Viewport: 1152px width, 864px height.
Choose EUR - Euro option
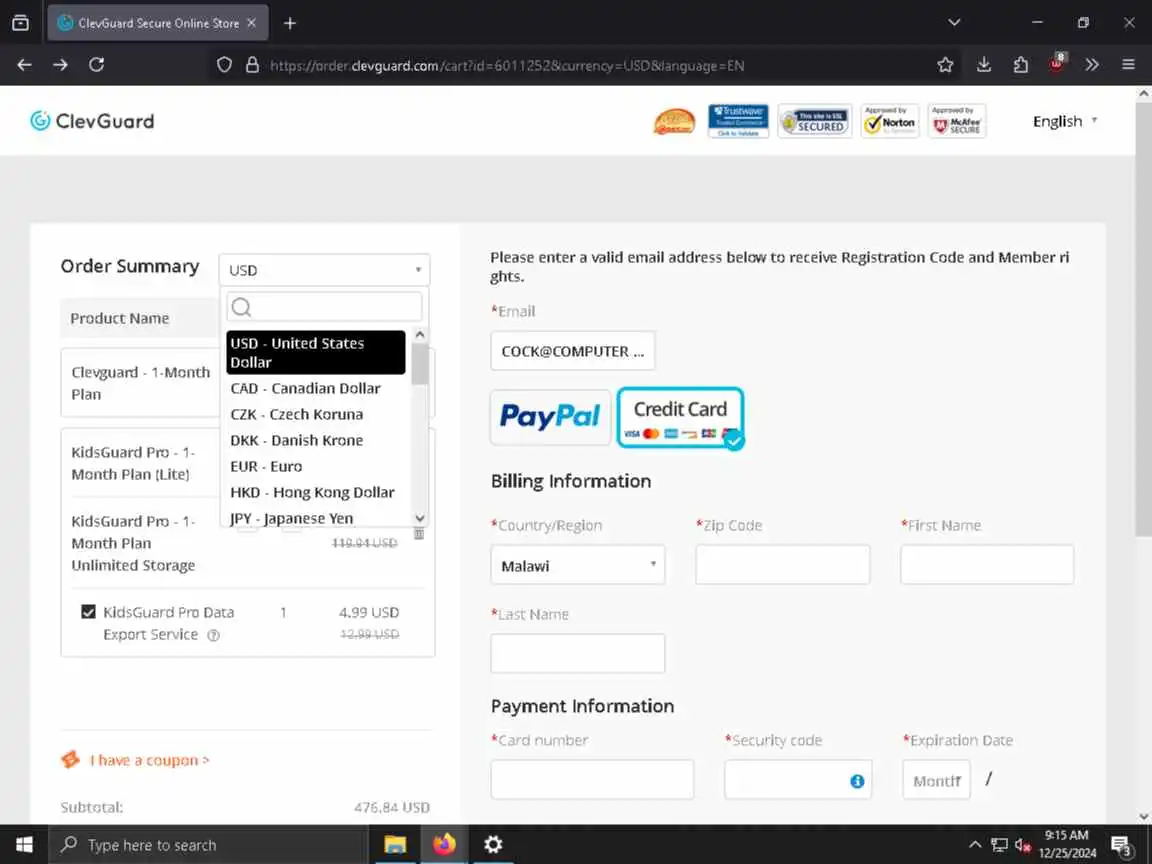tap(317, 467)
